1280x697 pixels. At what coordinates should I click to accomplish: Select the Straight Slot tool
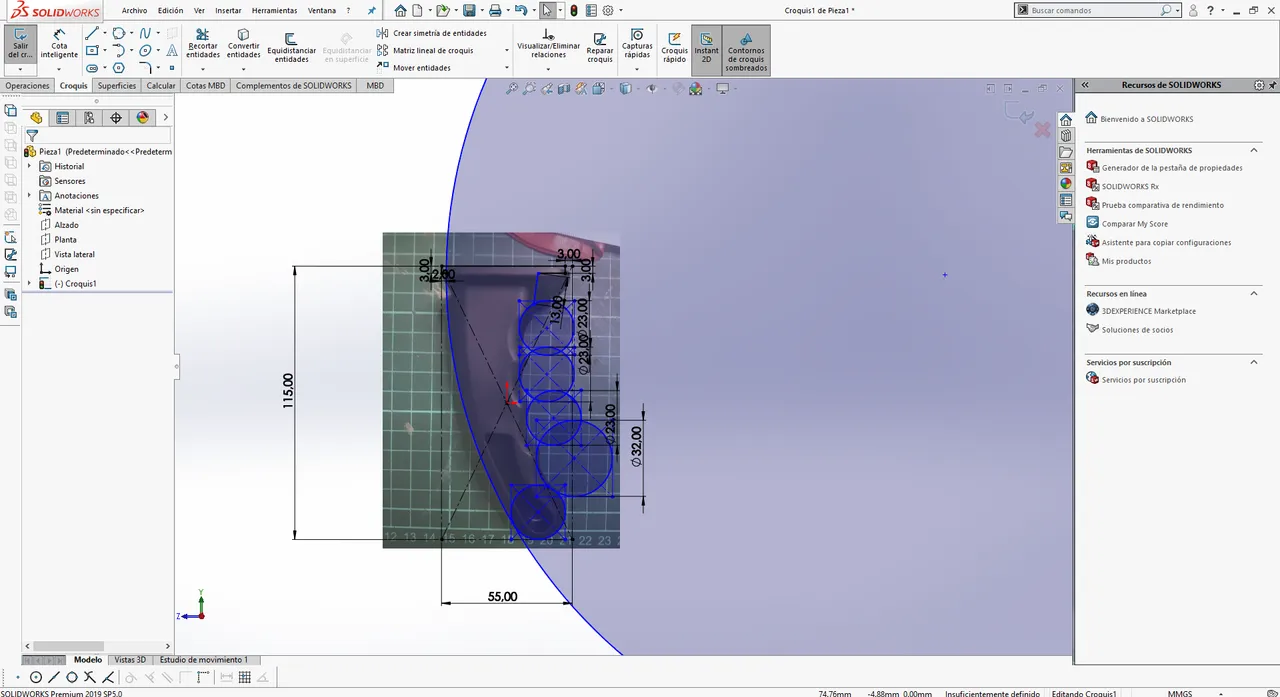[x=92, y=68]
